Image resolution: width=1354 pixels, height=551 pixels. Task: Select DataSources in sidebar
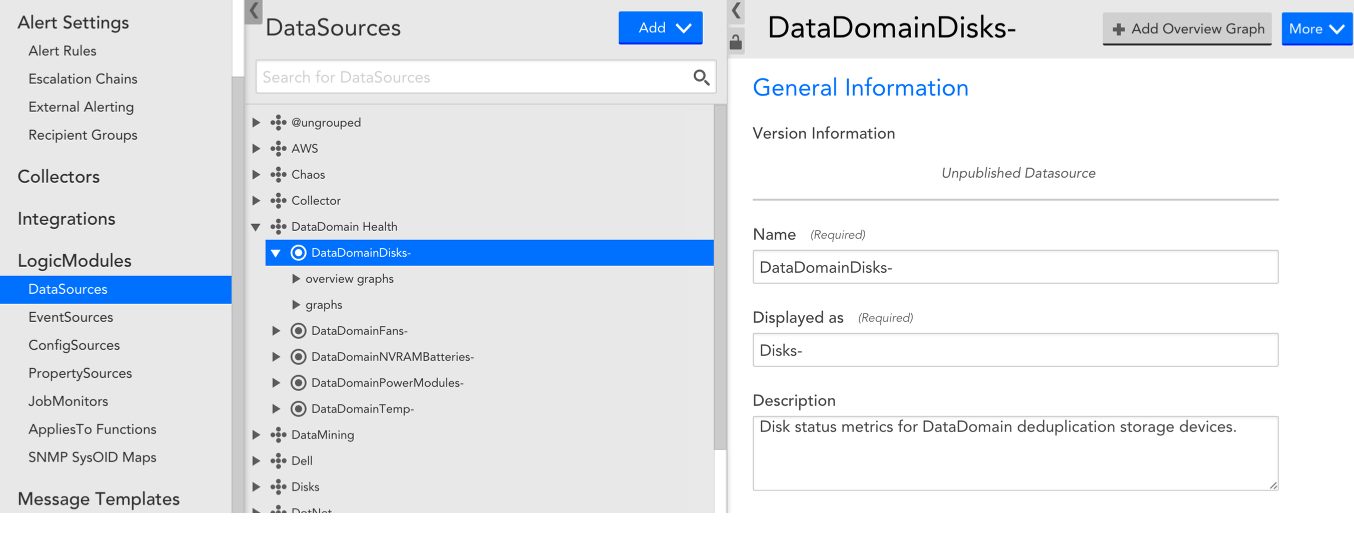point(115,289)
